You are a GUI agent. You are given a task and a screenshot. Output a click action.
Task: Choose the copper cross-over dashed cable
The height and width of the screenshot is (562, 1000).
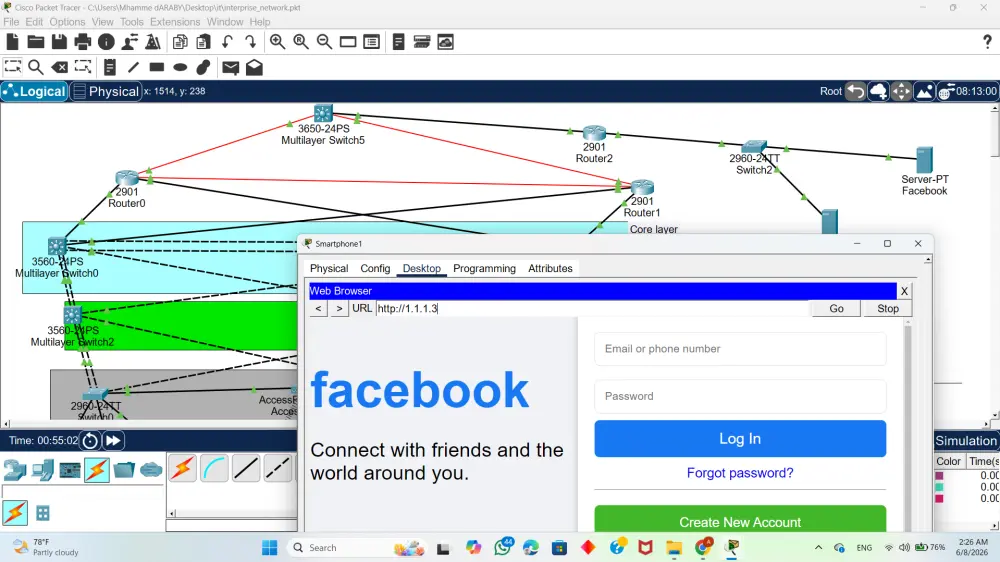point(278,469)
